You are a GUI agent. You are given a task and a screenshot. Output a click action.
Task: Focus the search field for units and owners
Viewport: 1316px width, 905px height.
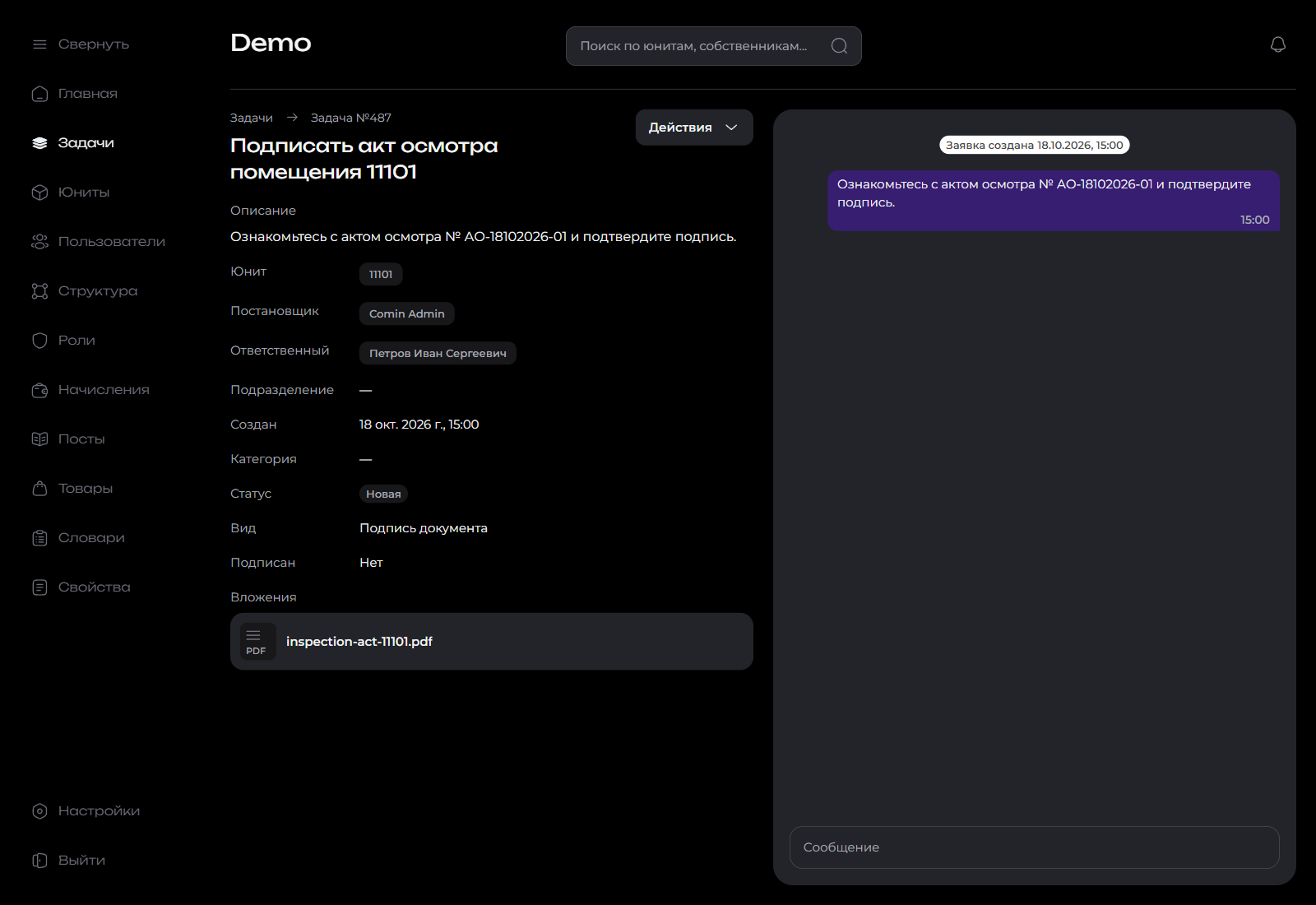(714, 46)
